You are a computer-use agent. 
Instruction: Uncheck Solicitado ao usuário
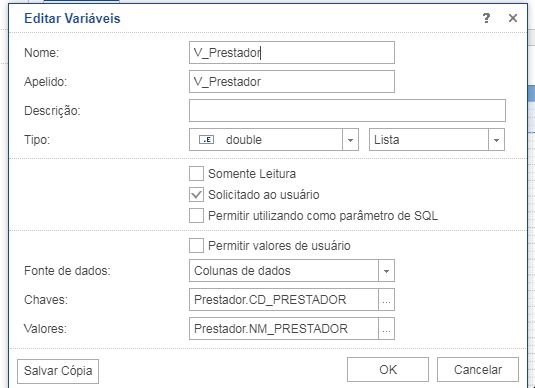pyautogui.click(x=197, y=195)
